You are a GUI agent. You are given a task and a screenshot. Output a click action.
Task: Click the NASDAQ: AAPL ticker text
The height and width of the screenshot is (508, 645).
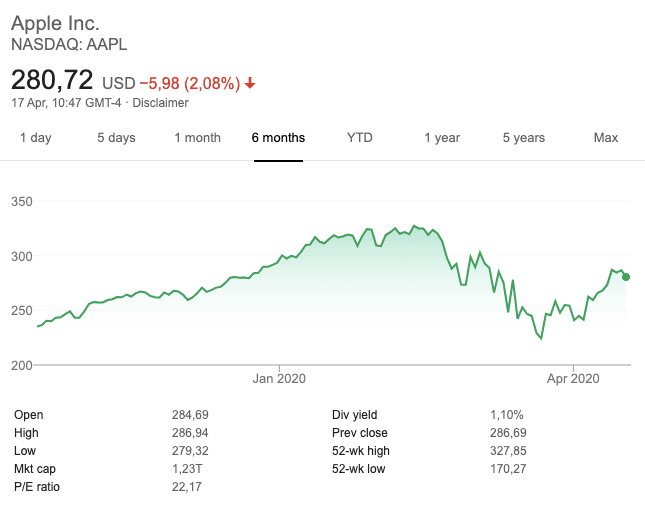(69, 44)
